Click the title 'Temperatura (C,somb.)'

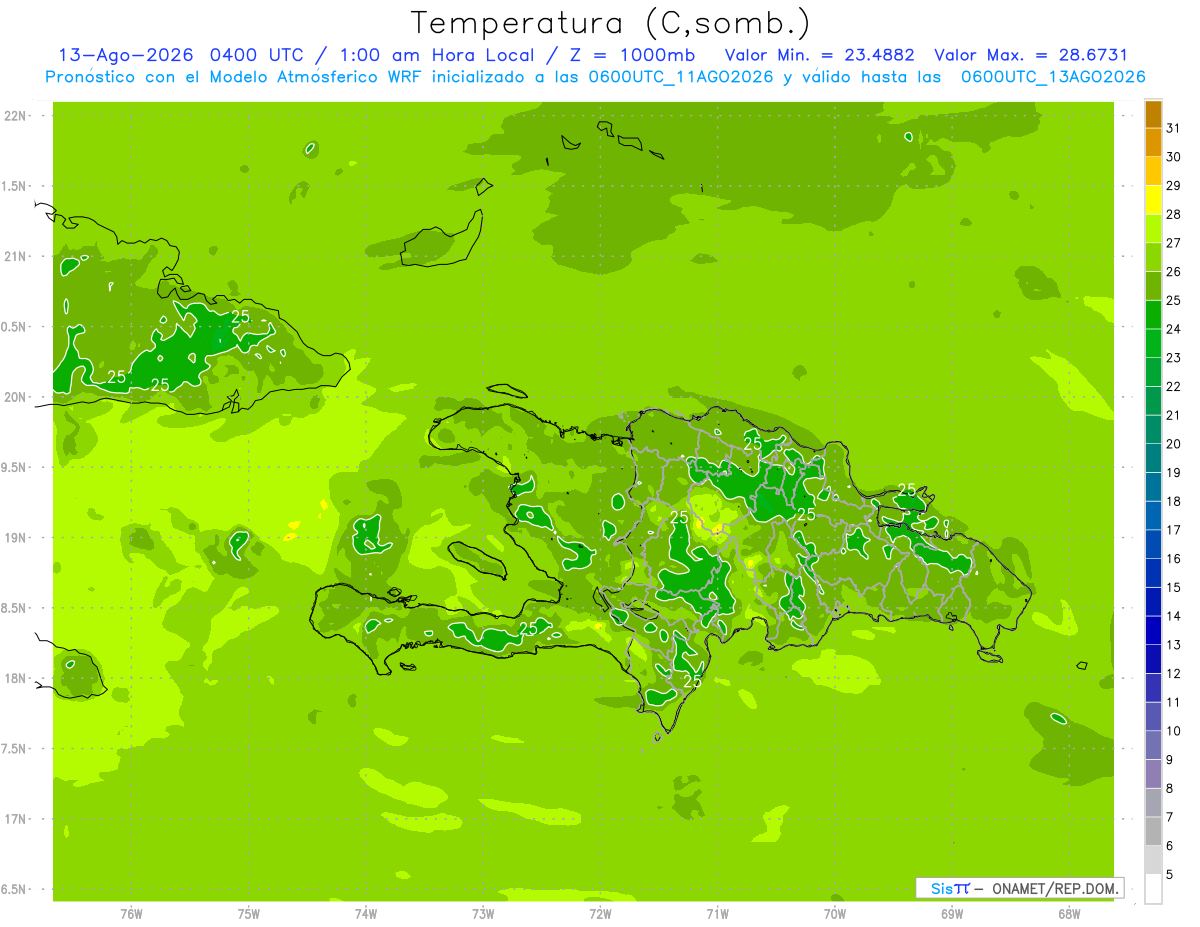coord(610,24)
